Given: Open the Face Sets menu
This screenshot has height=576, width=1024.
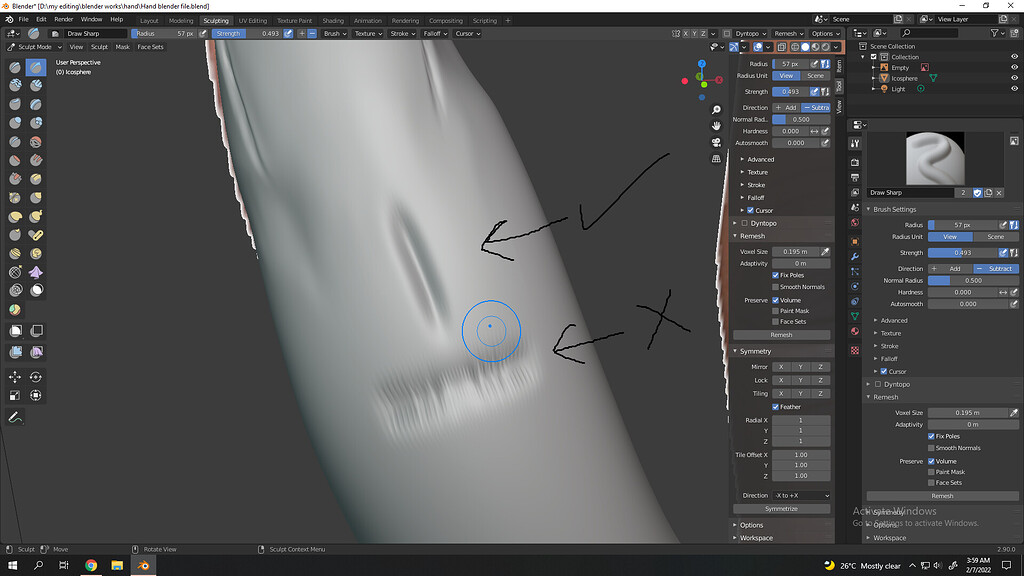Looking at the screenshot, I should tap(150, 47).
